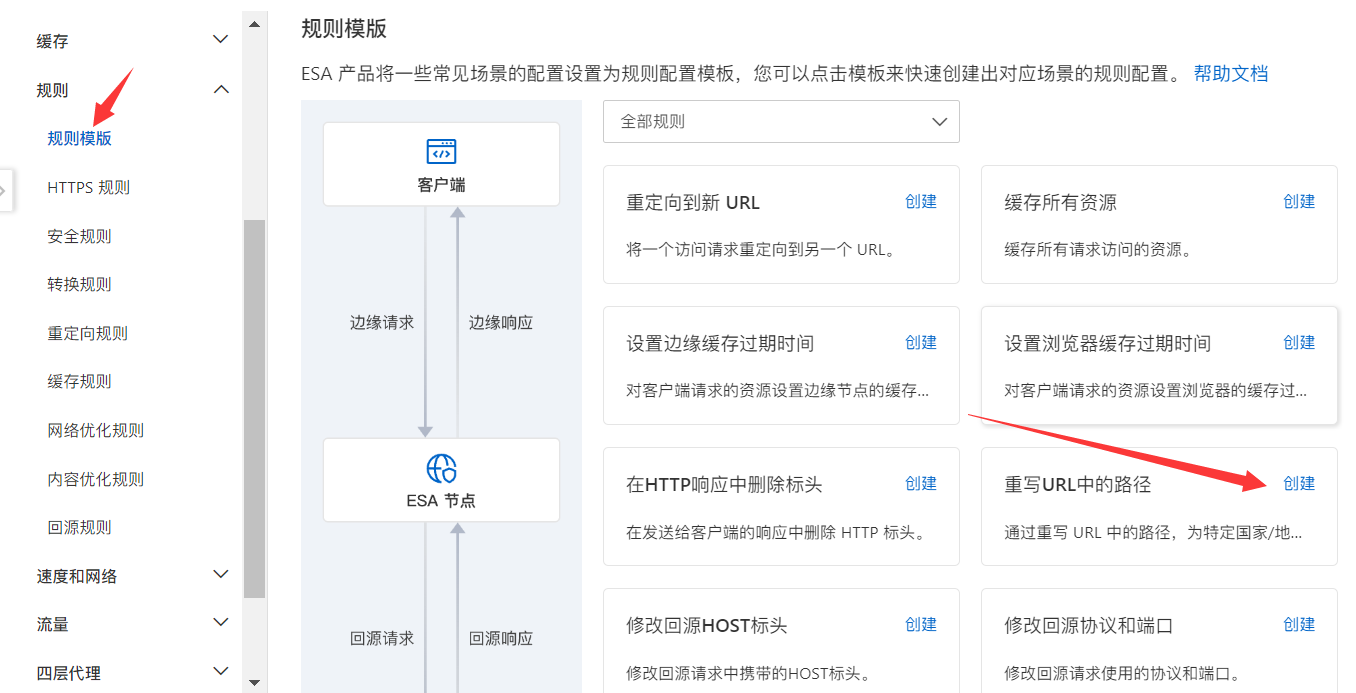Click the sidebar collapse handle arrow
This screenshot has width=1356, height=693.
coord(4,190)
